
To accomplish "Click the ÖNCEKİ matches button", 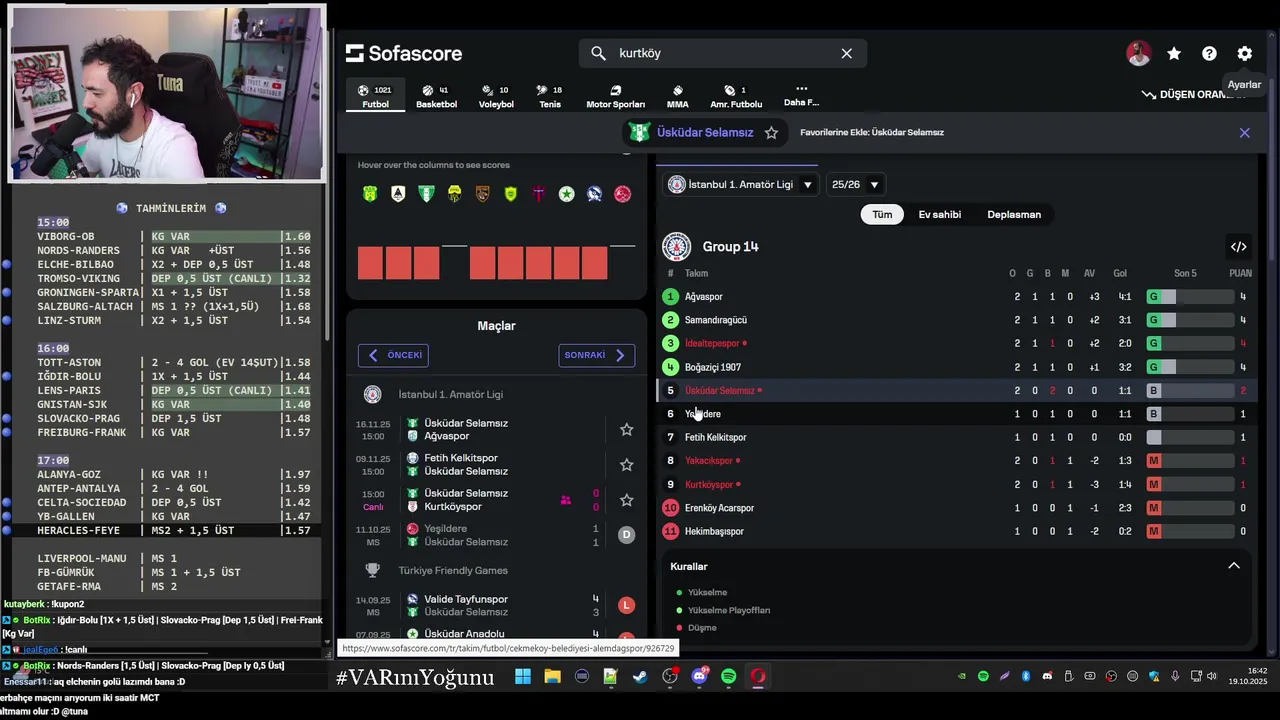I will click(x=393, y=355).
